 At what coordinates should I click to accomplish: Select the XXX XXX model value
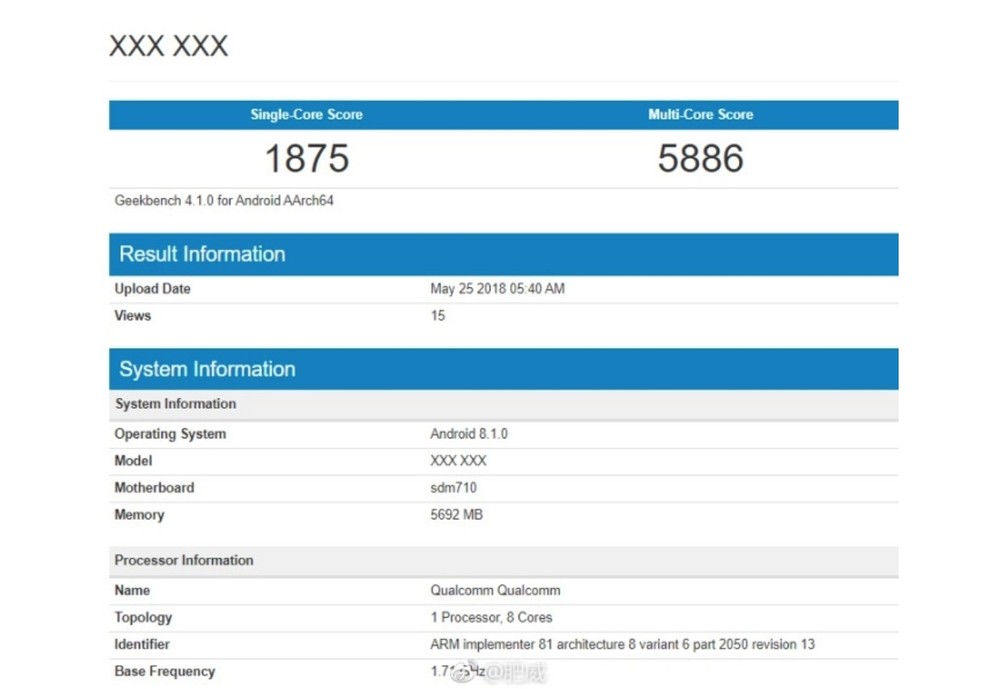point(459,461)
